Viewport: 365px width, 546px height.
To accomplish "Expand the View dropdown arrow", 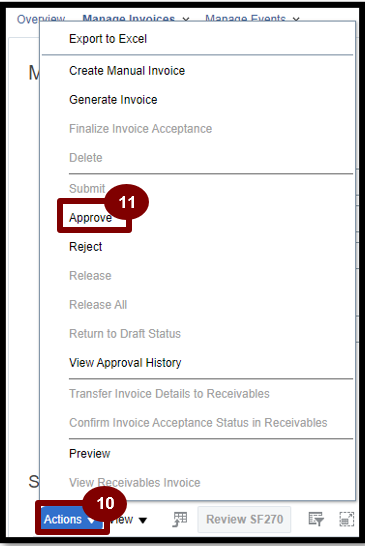I will pyautogui.click(x=142, y=520).
